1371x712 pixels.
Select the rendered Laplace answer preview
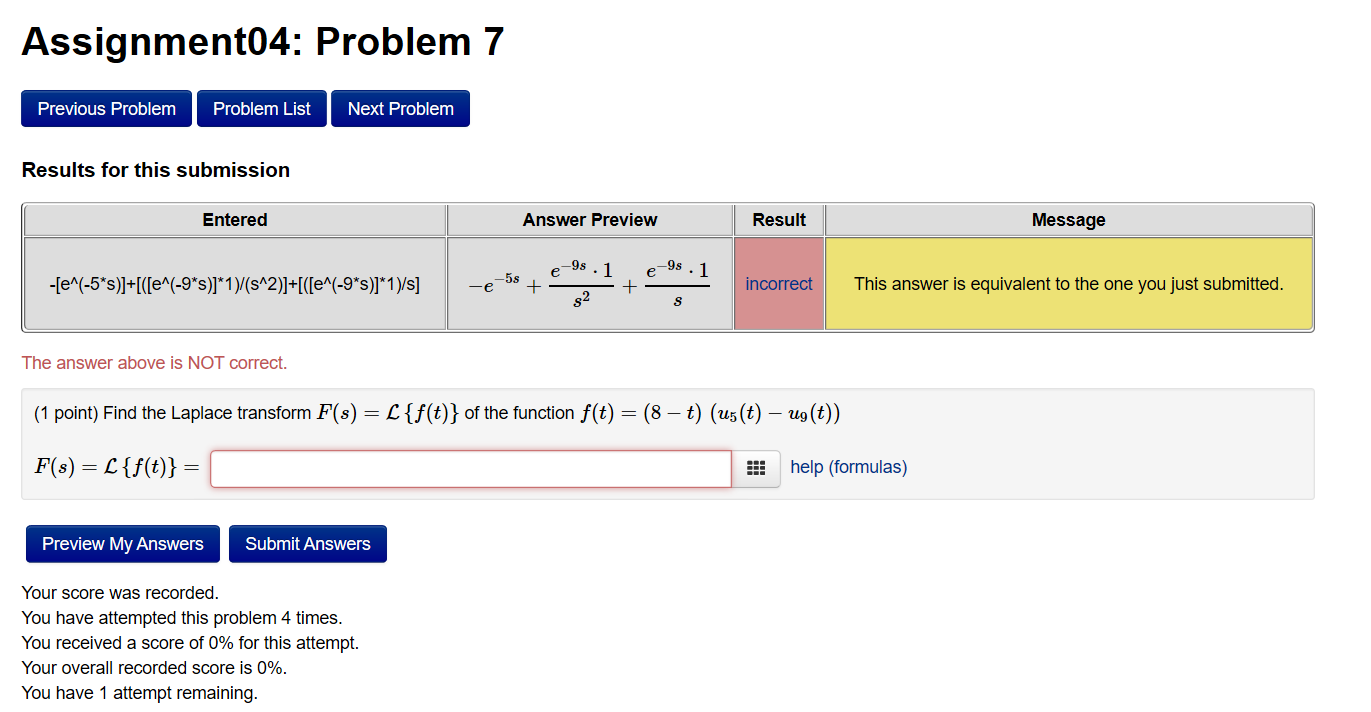[589, 283]
